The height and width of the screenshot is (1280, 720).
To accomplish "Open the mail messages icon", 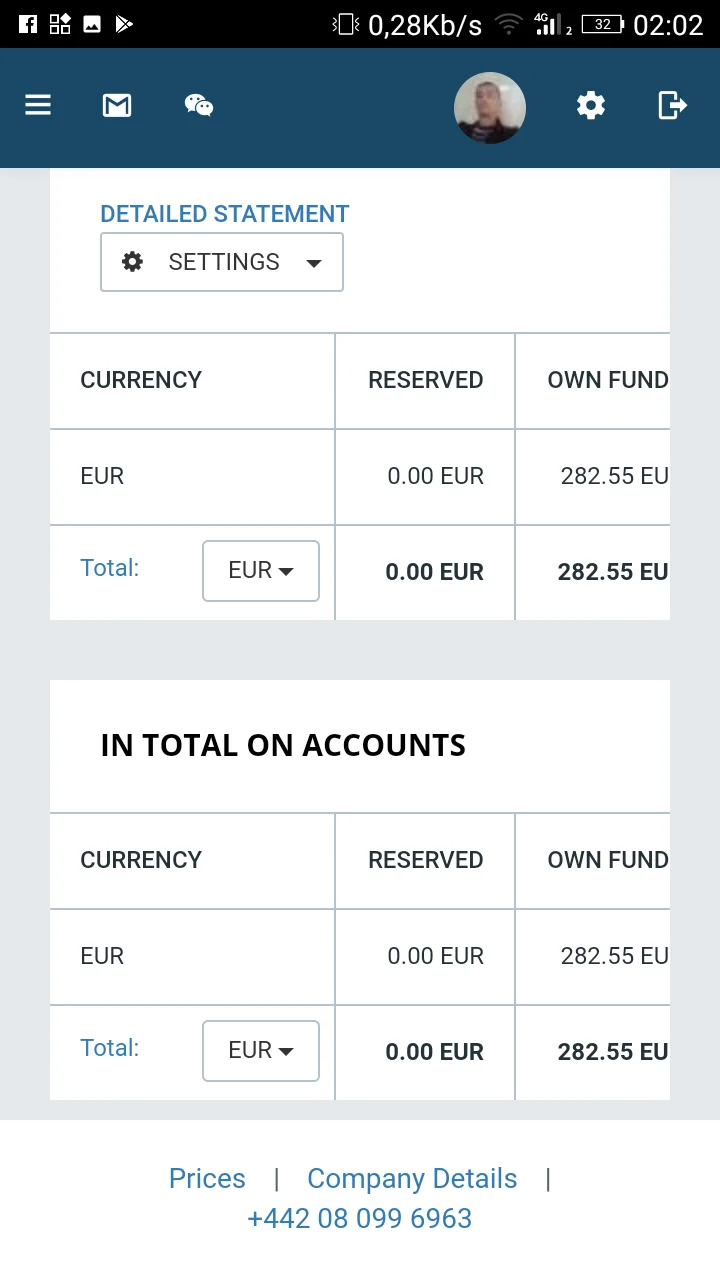I will coord(117,105).
